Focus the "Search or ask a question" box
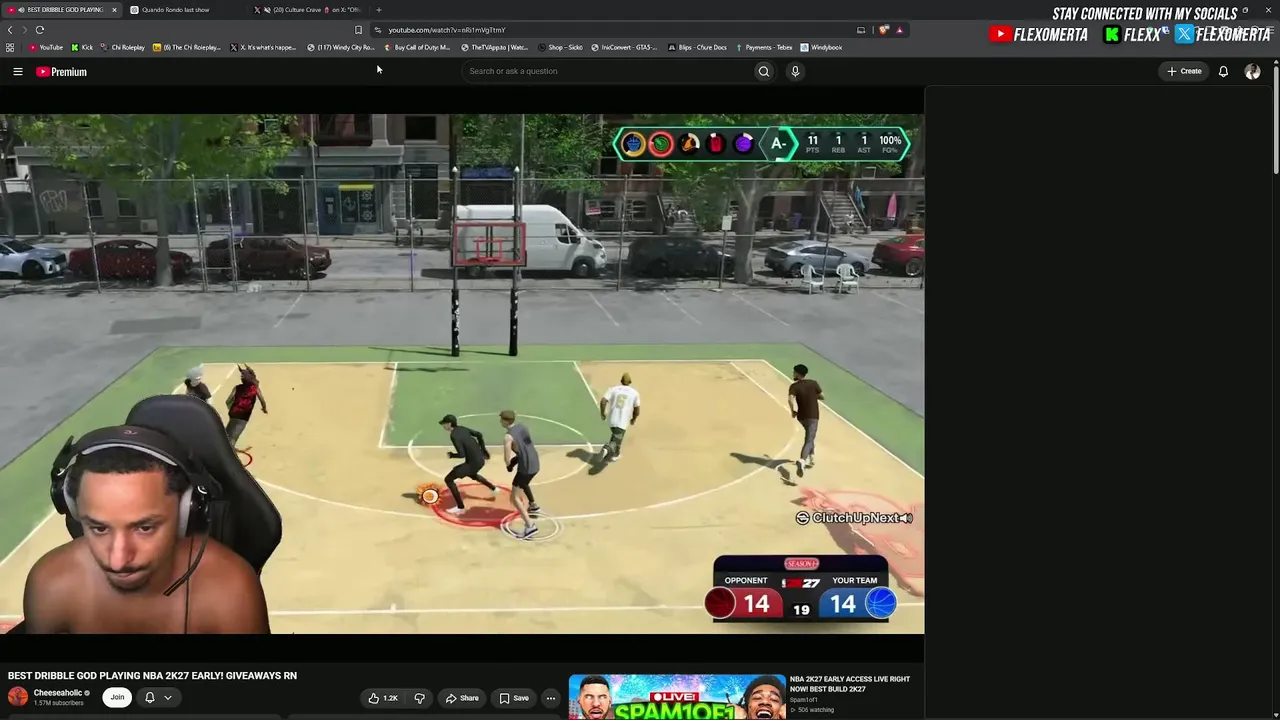Screen dimensions: 1280x720 click(x=608, y=71)
